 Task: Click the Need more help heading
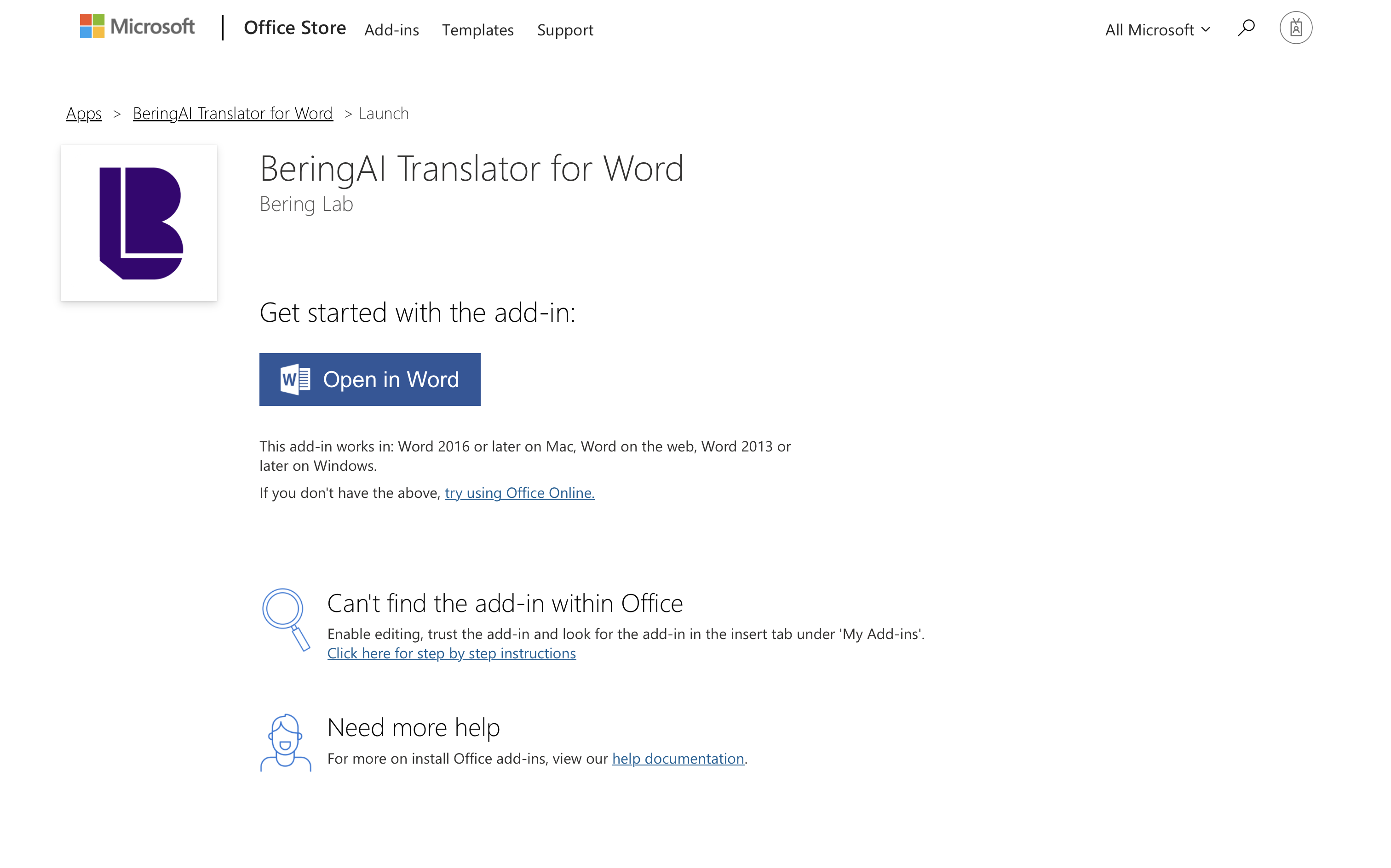pyautogui.click(x=414, y=727)
